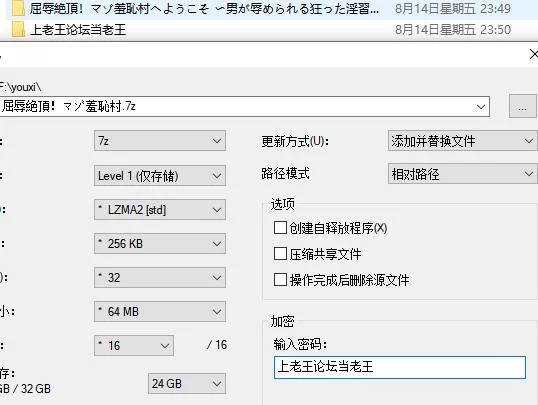Click the 选项 group label
This screenshot has height=405, width=538.
tap(282, 204)
